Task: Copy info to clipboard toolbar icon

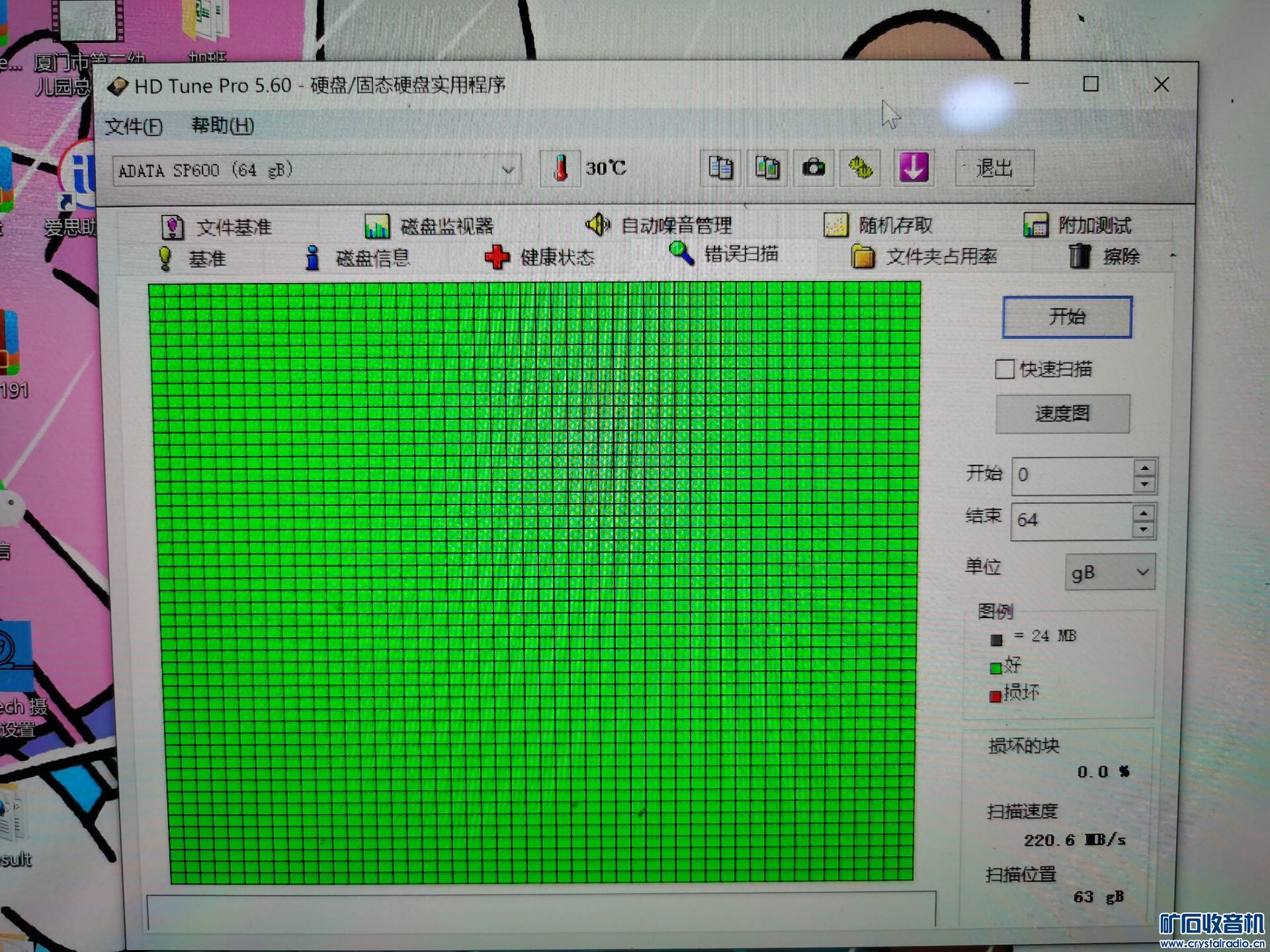Action: 720,168
